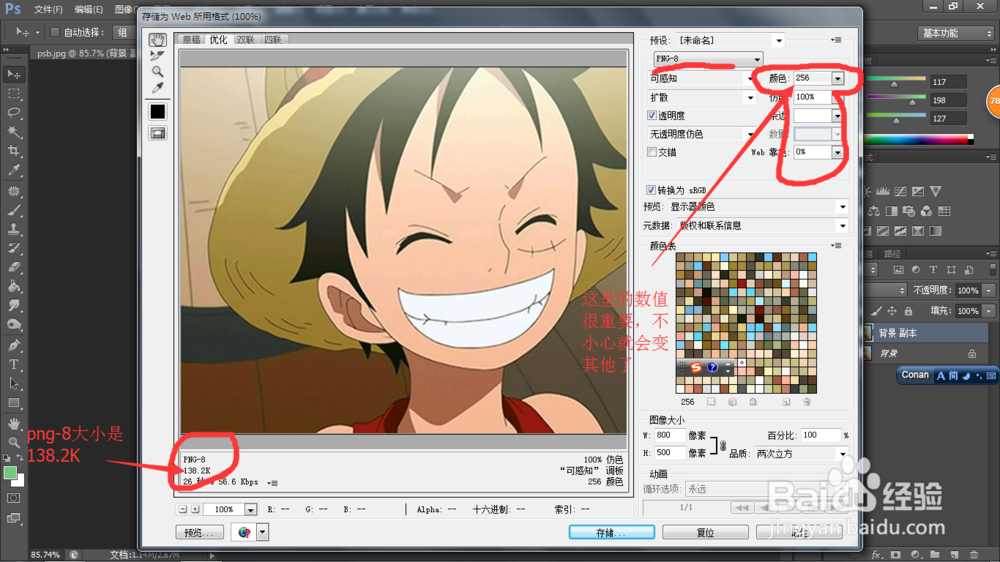This screenshot has height=562, width=1000.
Task: Click the width field showing 800
Action: click(x=670, y=435)
